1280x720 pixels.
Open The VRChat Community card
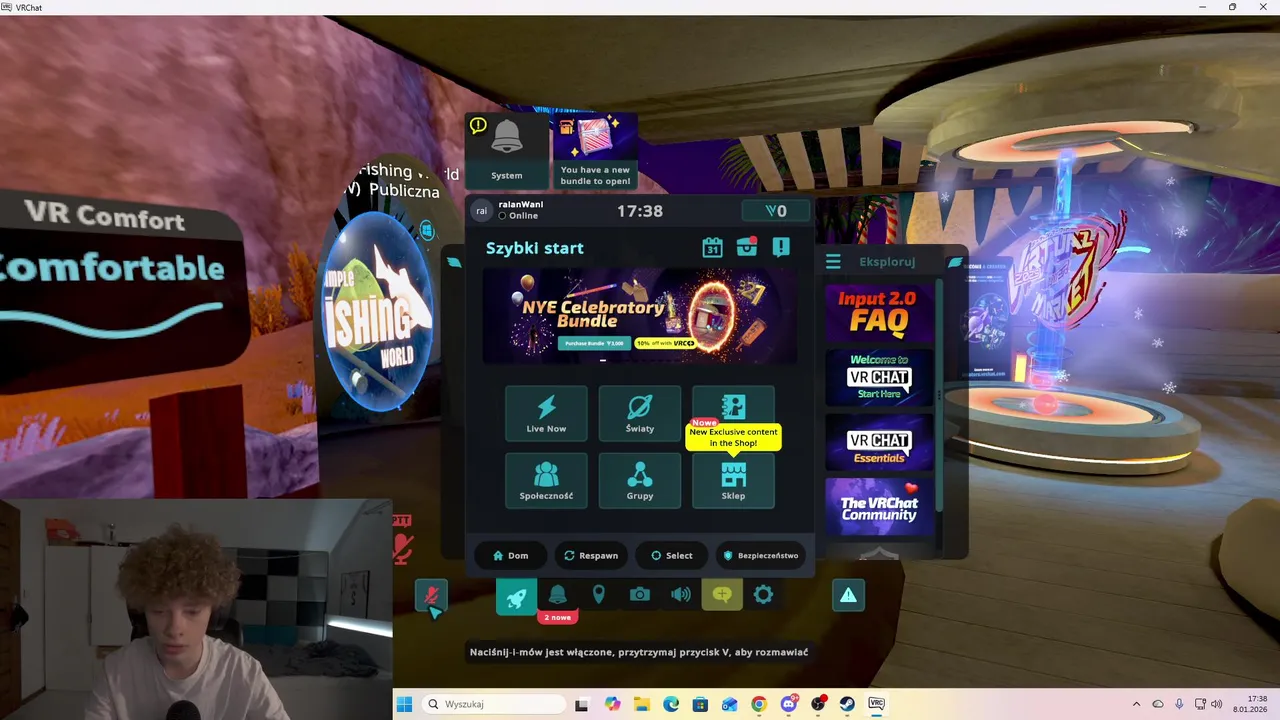[878, 507]
